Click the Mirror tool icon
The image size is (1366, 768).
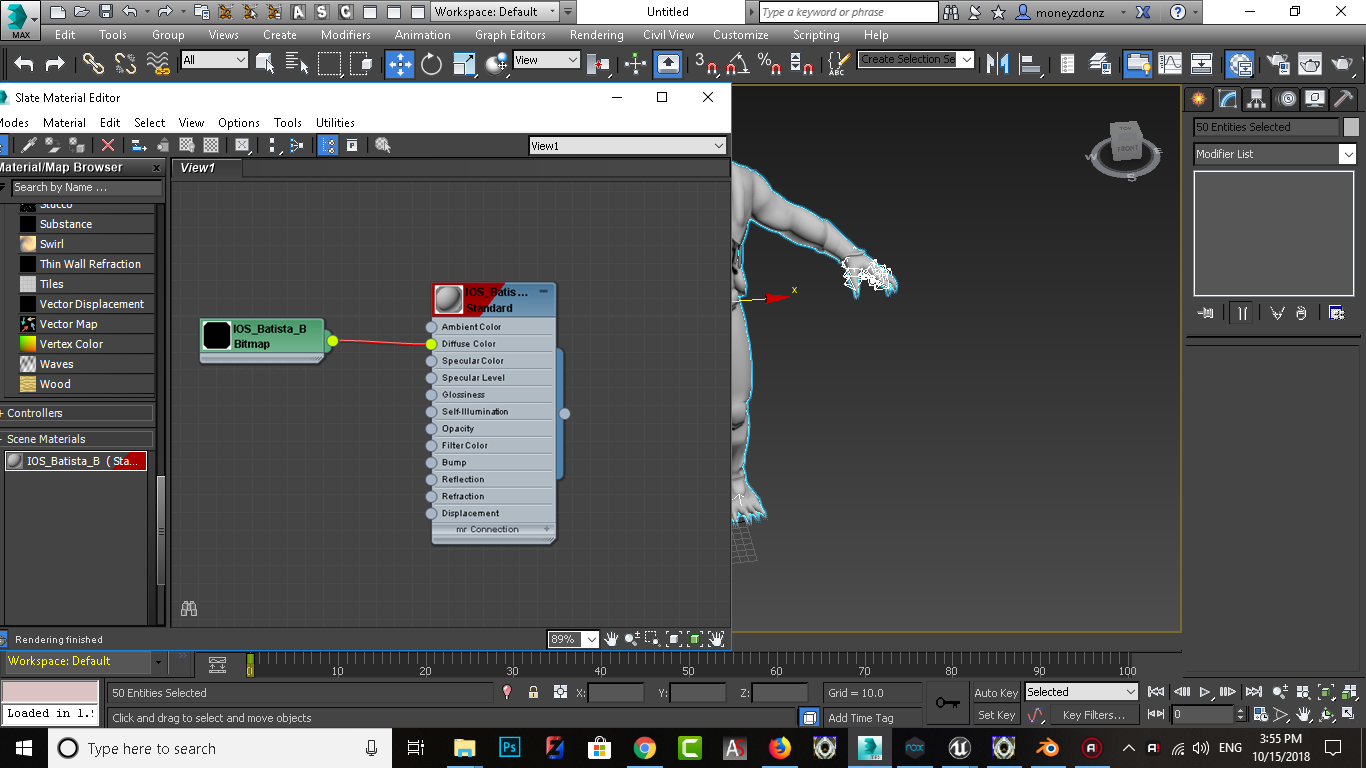point(997,64)
